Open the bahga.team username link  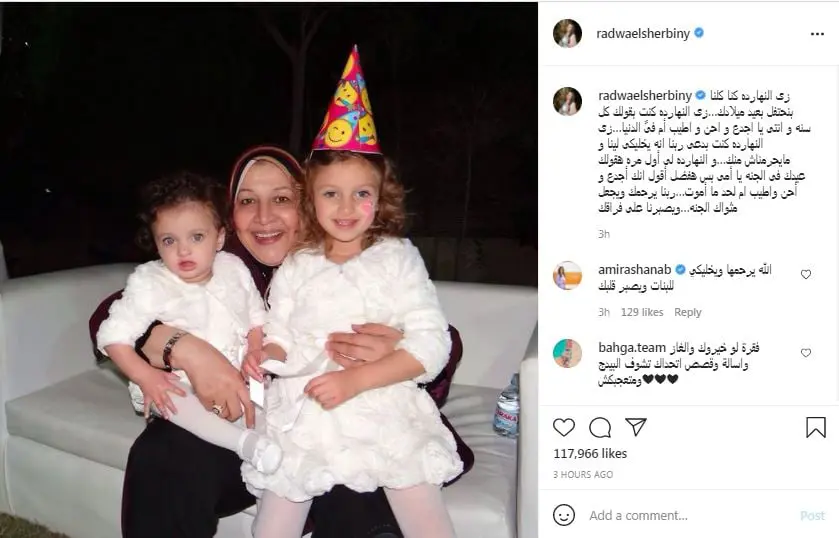coord(632,347)
